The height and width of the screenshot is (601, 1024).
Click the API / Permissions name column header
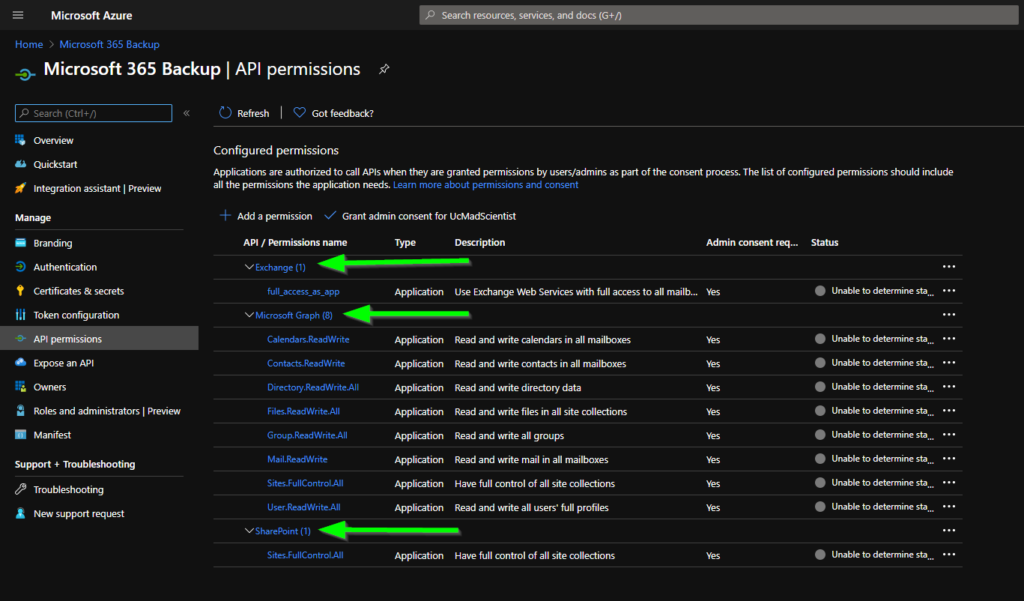click(x=295, y=242)
